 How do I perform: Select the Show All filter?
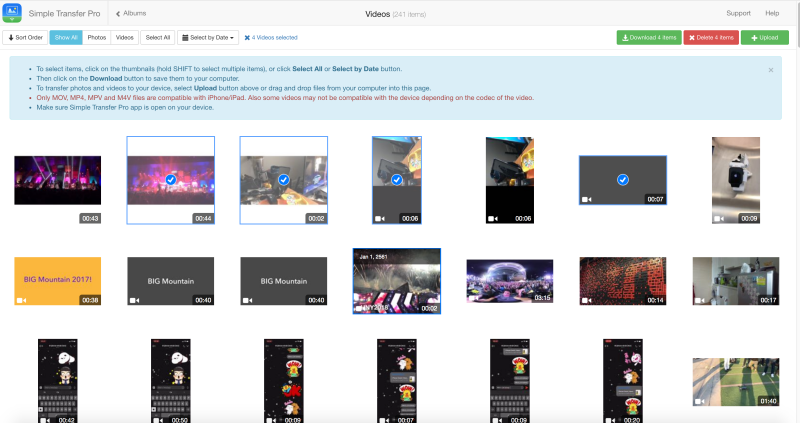coord(65,38)
